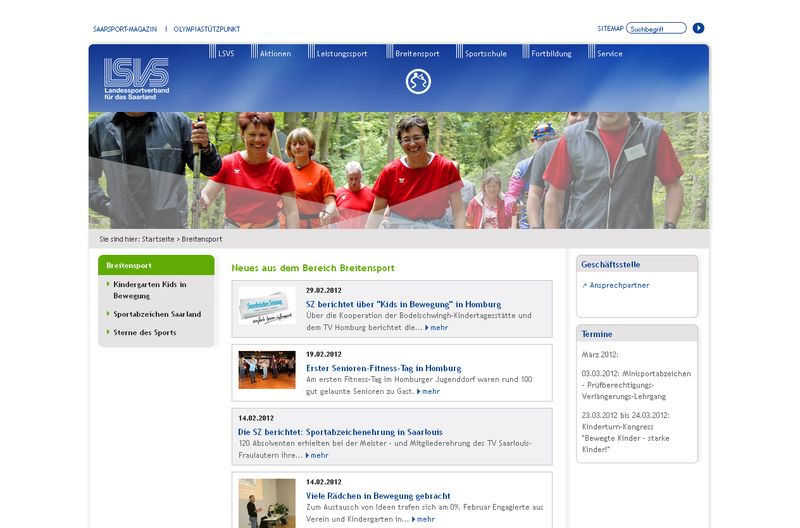
Task: Open the Aktionen menu
Action: pos(275,53)
